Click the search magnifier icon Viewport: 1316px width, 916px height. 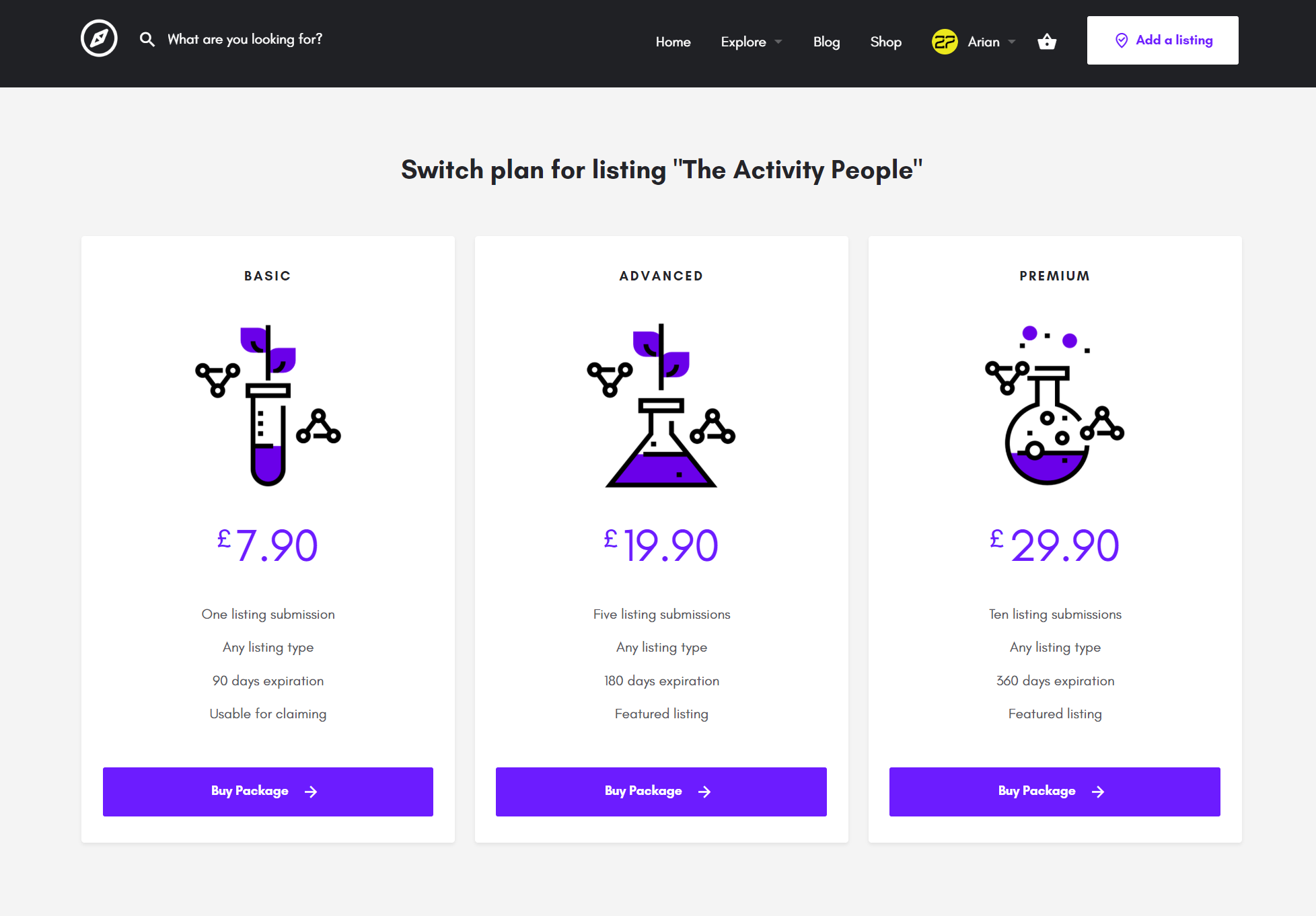[x=147, y=39]
